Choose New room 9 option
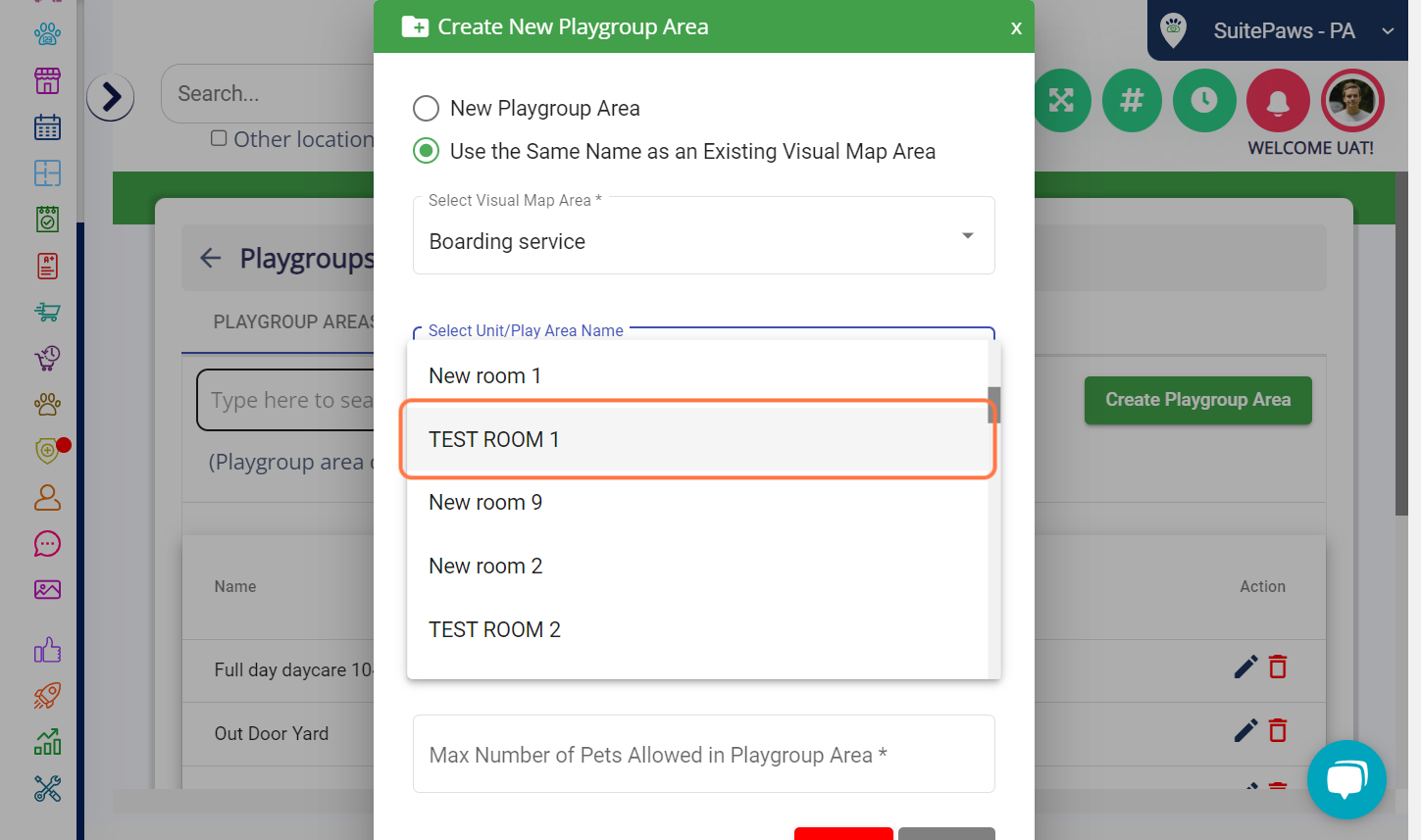The width and height of the screenshot is (1421, 840). (697, 502)
